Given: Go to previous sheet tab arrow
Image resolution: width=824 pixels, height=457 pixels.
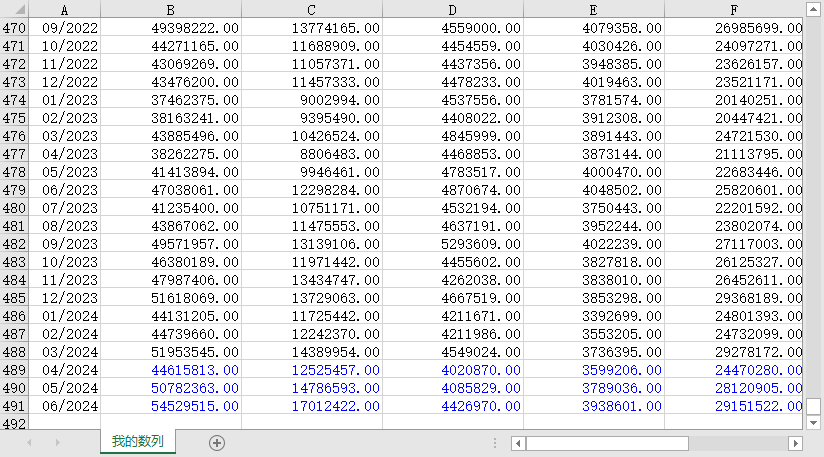Looking at the screenshot, I should 29,443.
